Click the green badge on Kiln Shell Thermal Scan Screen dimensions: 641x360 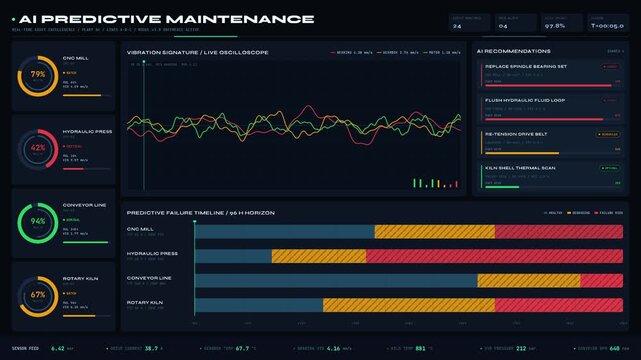point(609,168)
